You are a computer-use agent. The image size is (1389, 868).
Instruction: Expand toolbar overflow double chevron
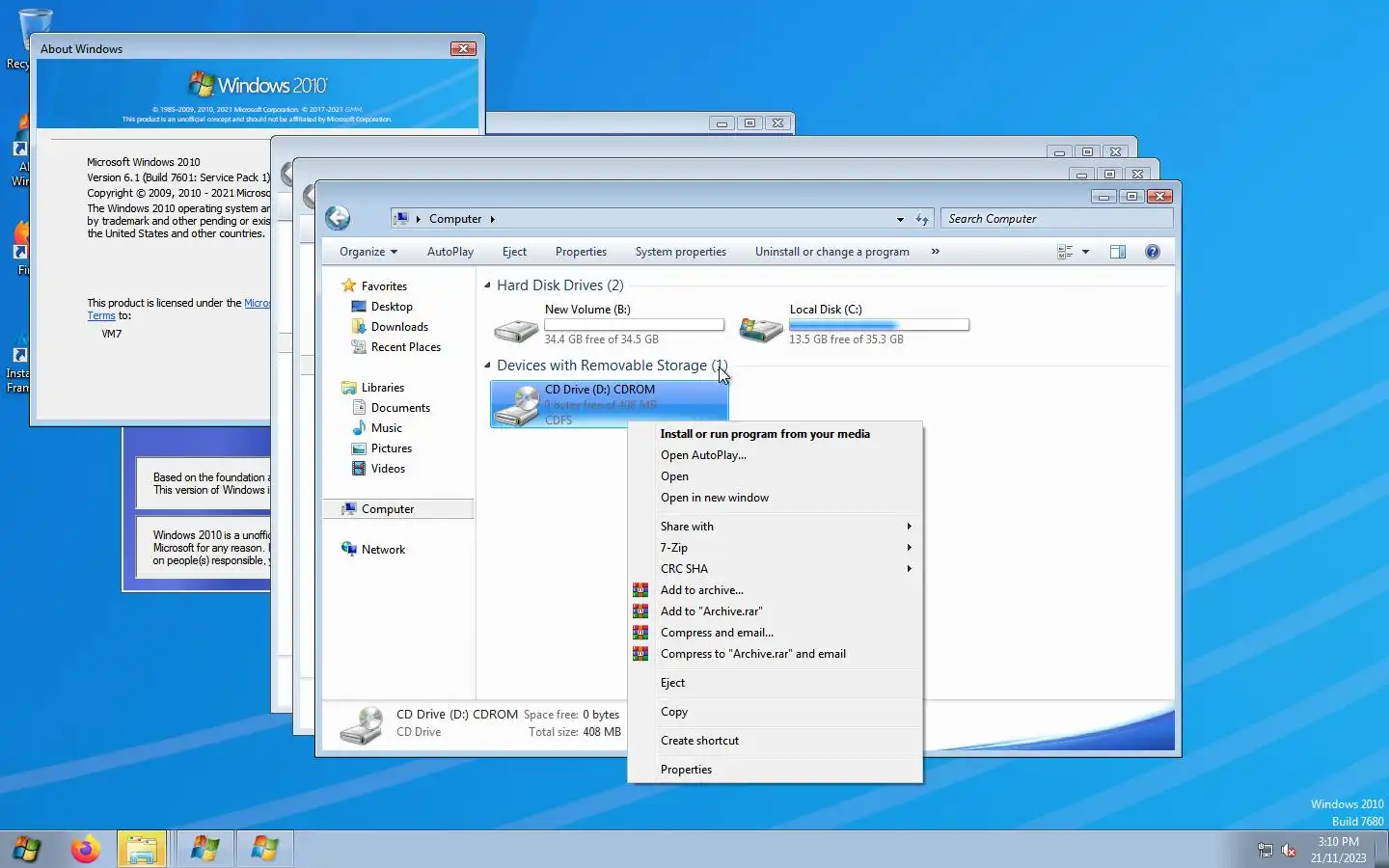point(935,252)
